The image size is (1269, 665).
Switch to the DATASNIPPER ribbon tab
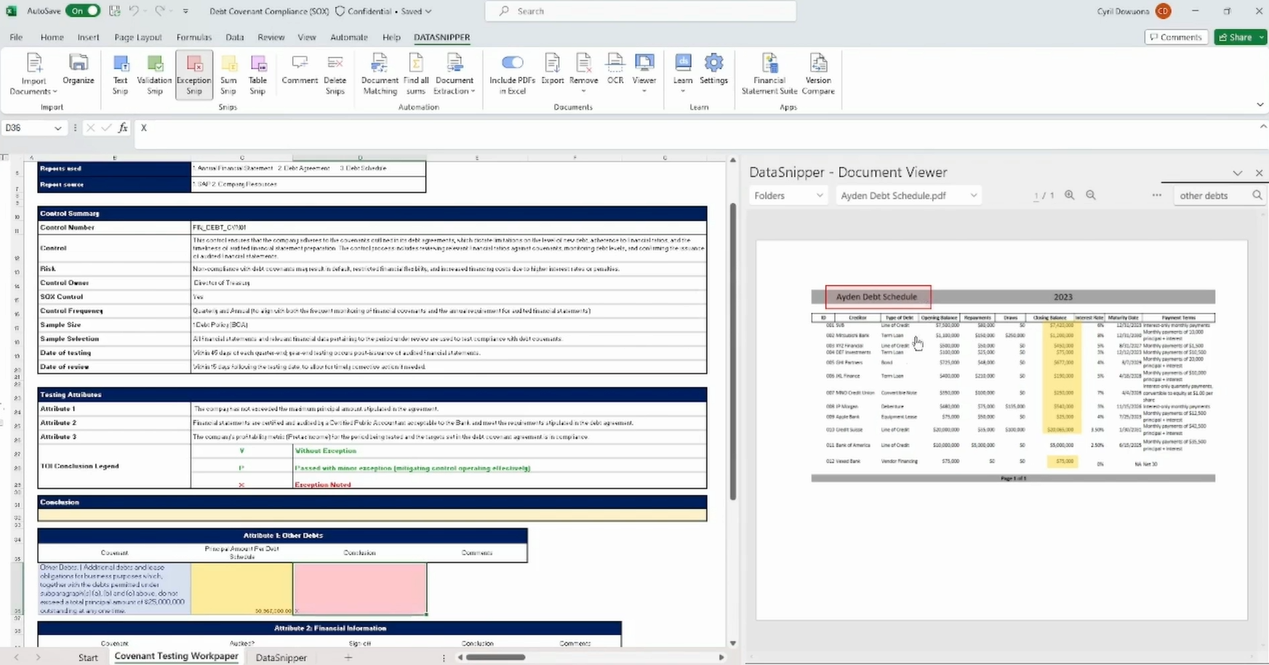(442, 37)
